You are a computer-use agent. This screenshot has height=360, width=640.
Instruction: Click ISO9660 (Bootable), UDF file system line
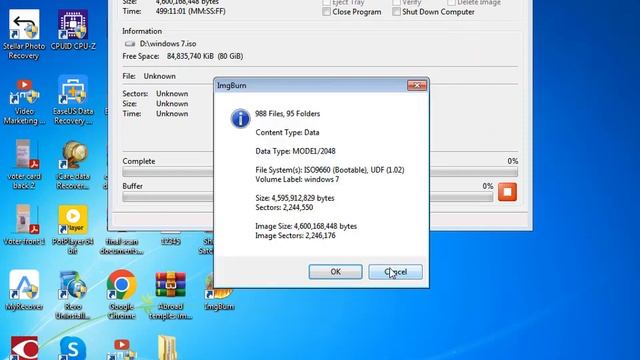click(x=330, y=170)
